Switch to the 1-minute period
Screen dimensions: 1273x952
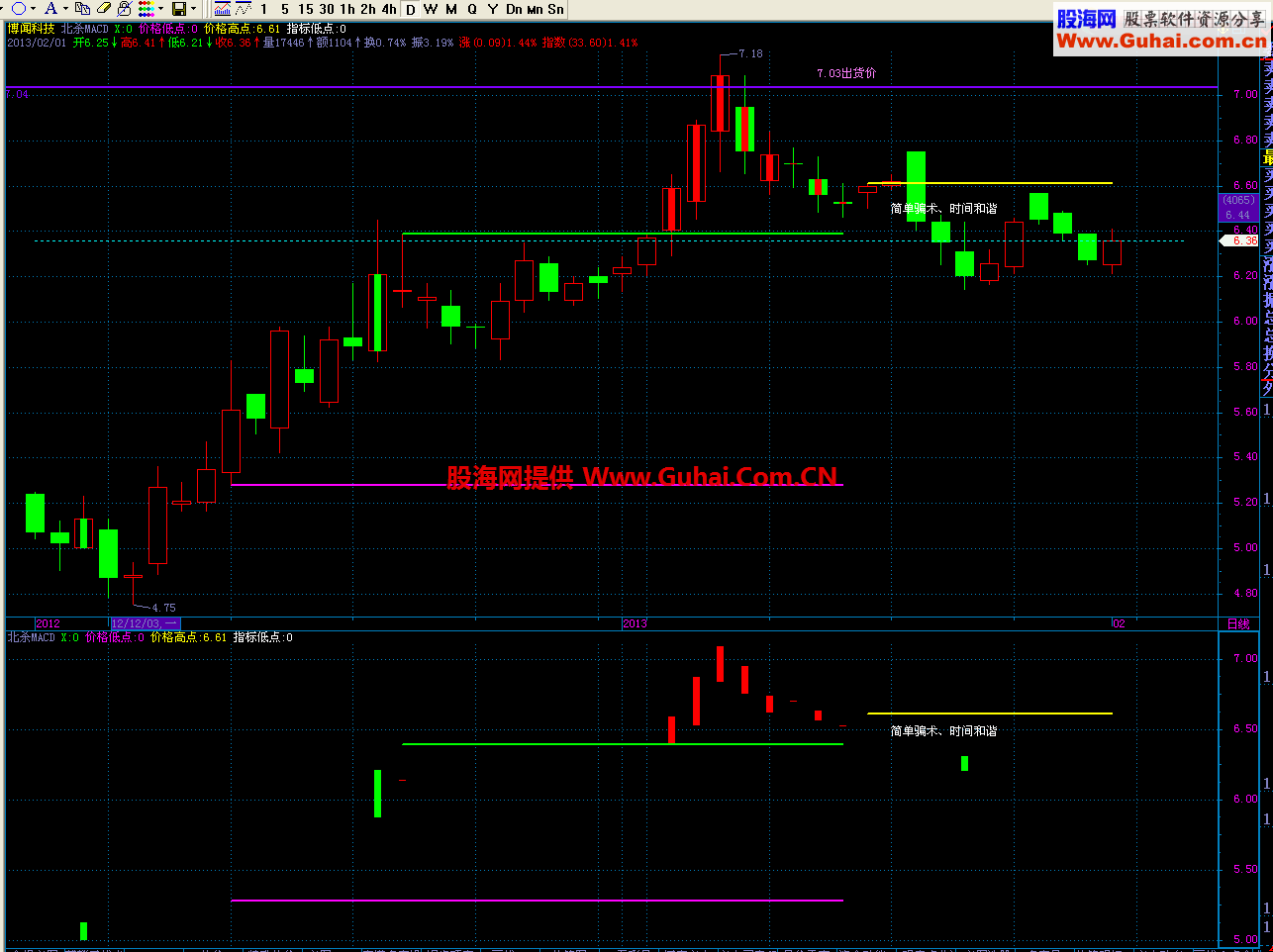[264, 9]
